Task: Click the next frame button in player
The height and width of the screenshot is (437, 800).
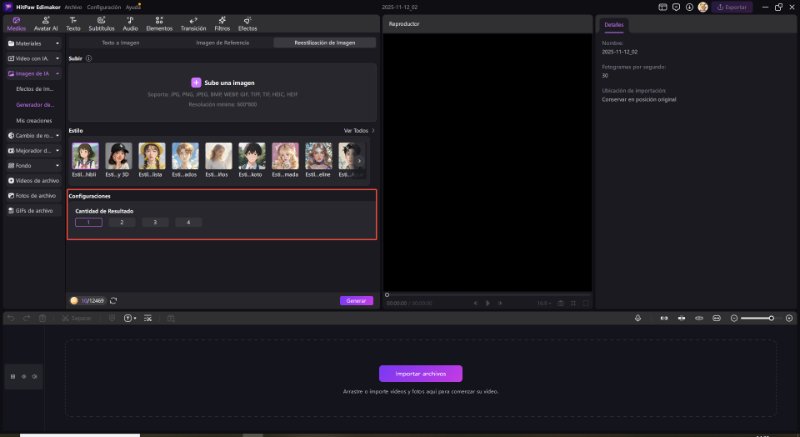Action: [500, 303]
